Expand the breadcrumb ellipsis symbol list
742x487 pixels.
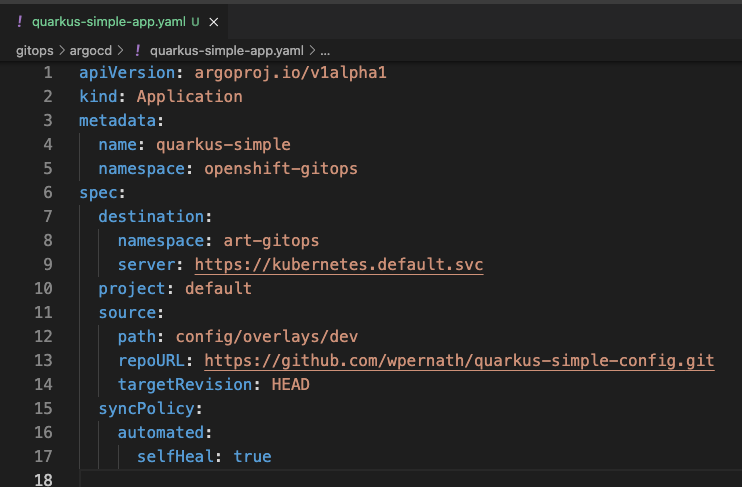[x=325, y=51]
